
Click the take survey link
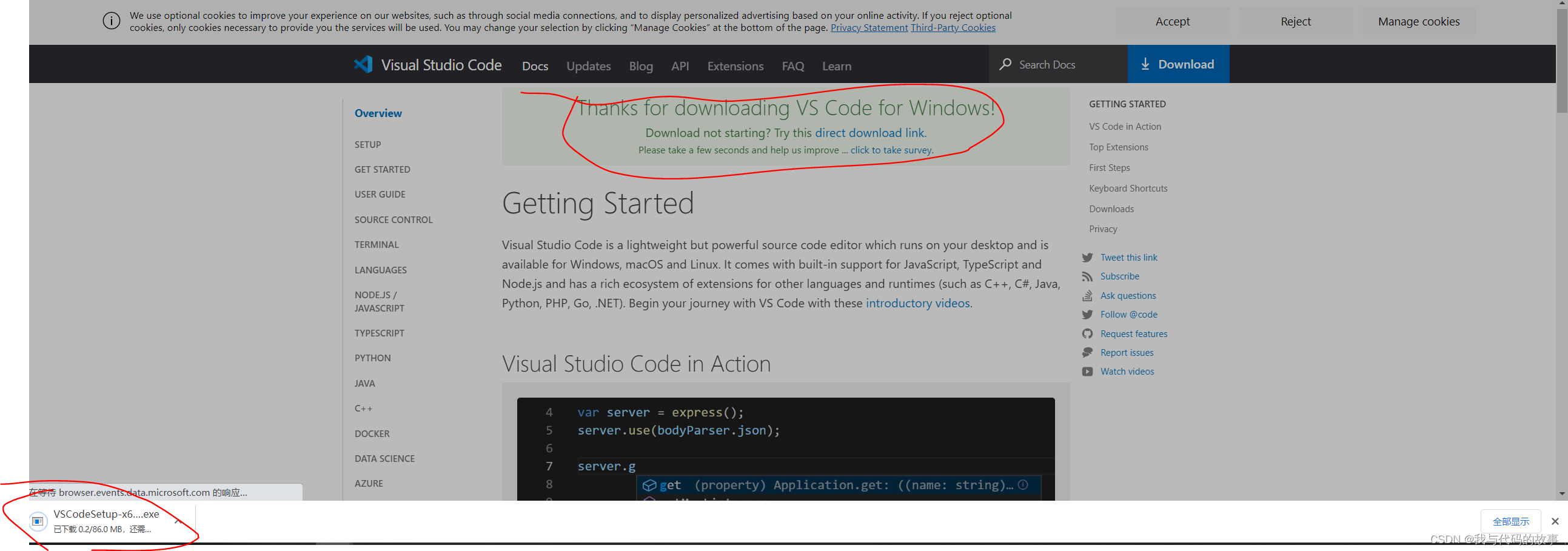[x=891, y=150]
